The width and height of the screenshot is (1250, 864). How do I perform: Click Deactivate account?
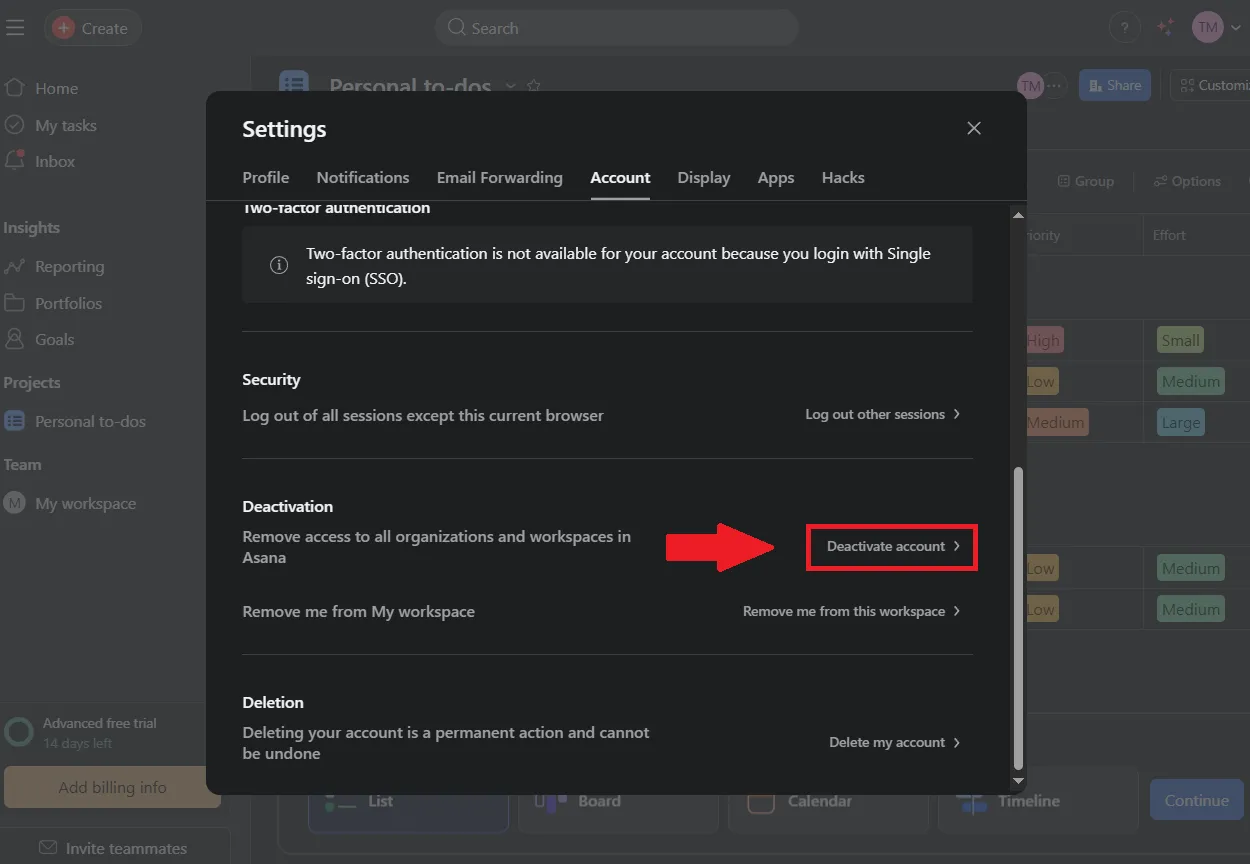tap(893, 546)
